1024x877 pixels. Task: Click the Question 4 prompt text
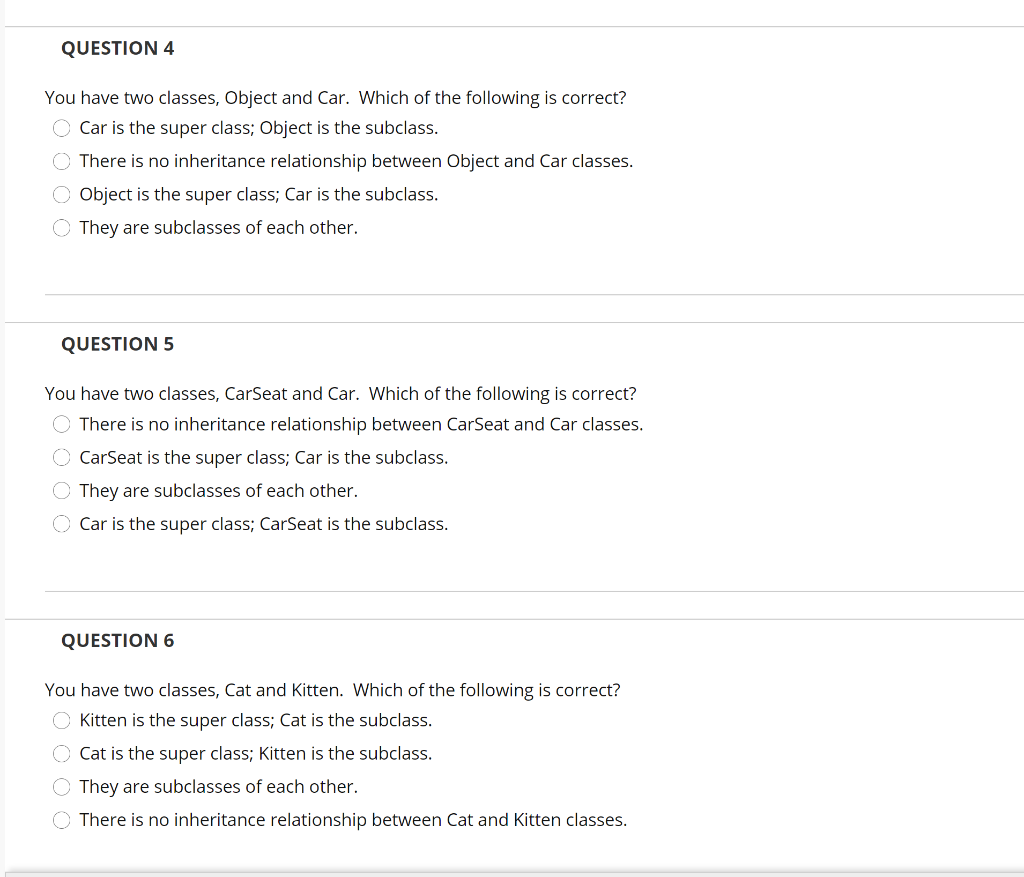335,97
